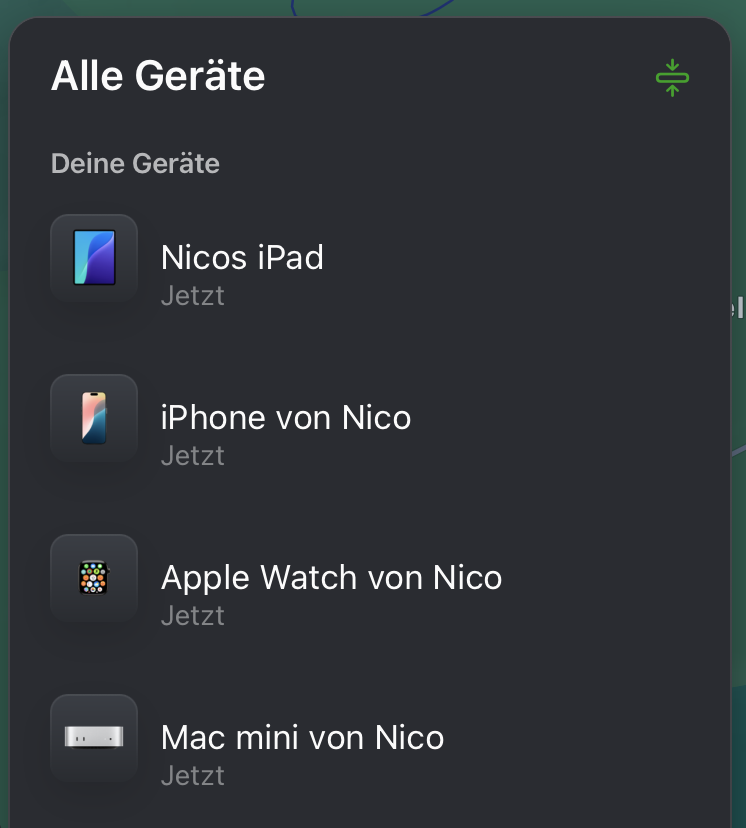Viewport: 746px width, 828px height.
Task: Collapse the Alle Geräte panel with green icon
Action: pyautogui.click(x=672, y=77)
